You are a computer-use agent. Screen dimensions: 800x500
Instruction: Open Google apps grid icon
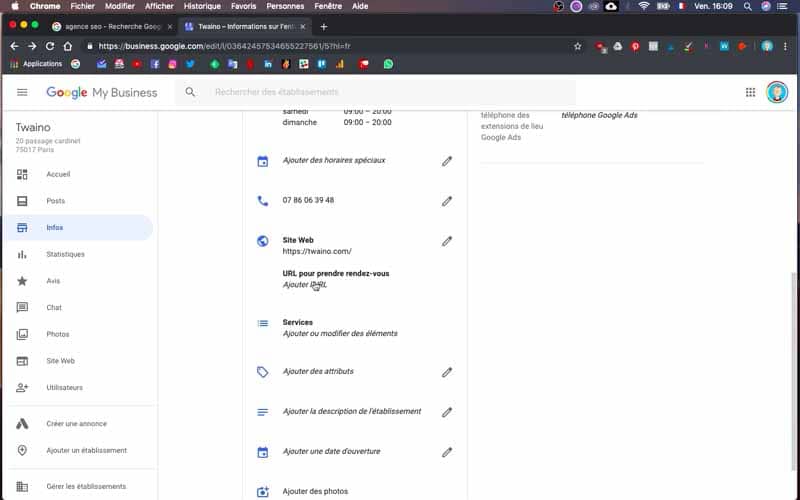point(750,92)
